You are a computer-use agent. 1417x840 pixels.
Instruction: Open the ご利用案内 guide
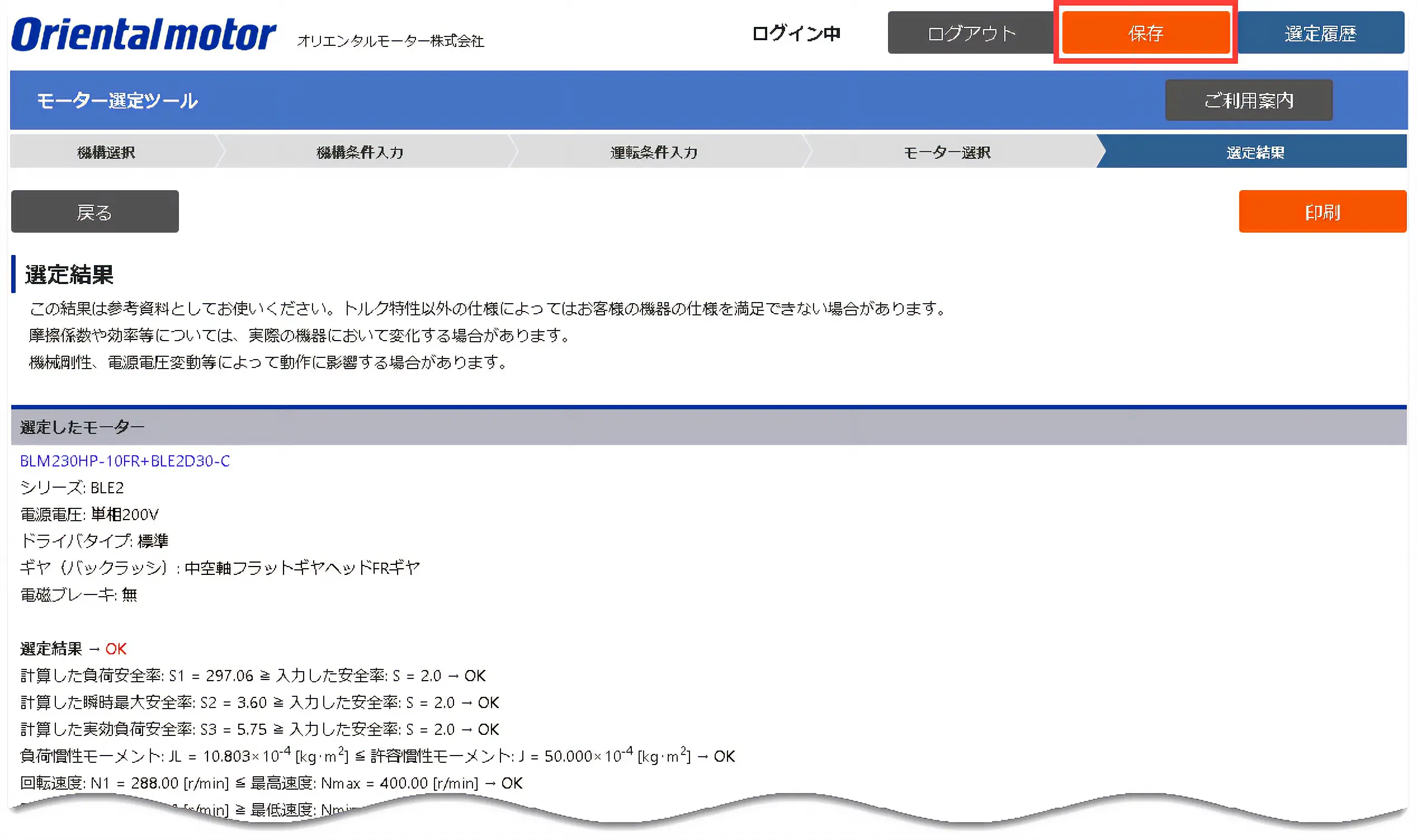[x=1248, y=100]
